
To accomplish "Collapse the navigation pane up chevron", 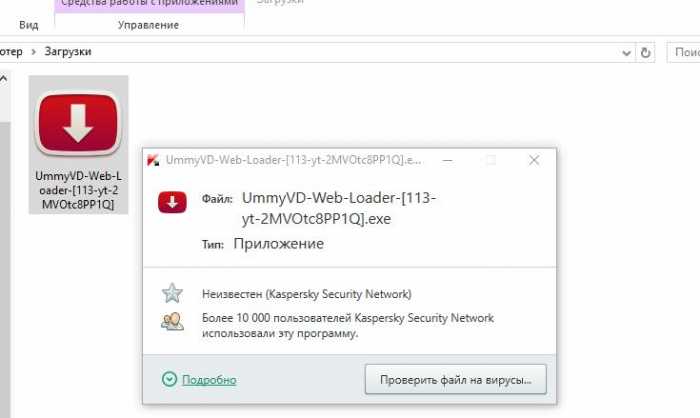I will [4, 79].
